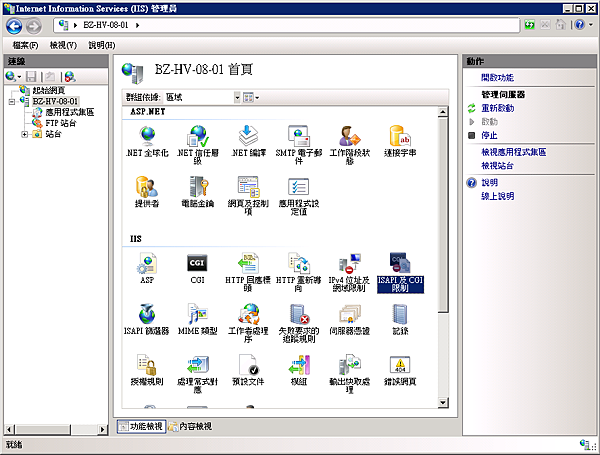The image size is (600, 455).
Task: Open the .NET 編譯 feature icon
Action: [x=248, y=141]
